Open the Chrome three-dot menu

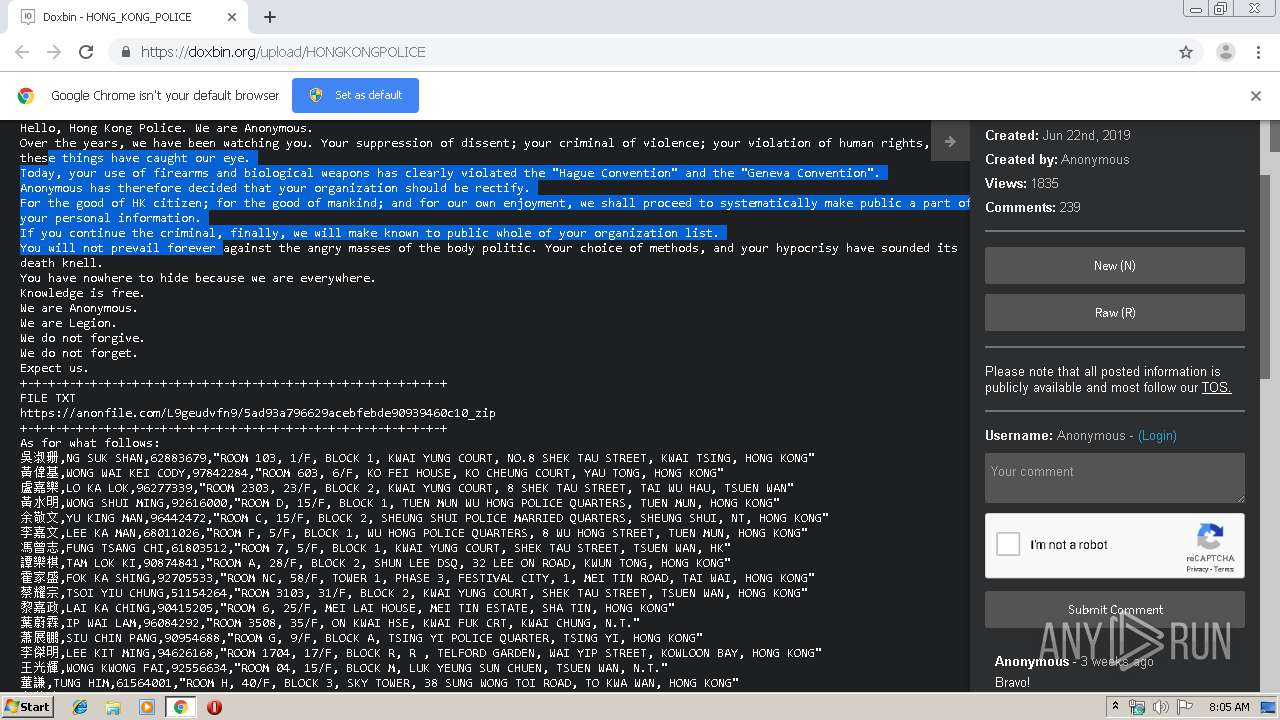[1259, 52]
